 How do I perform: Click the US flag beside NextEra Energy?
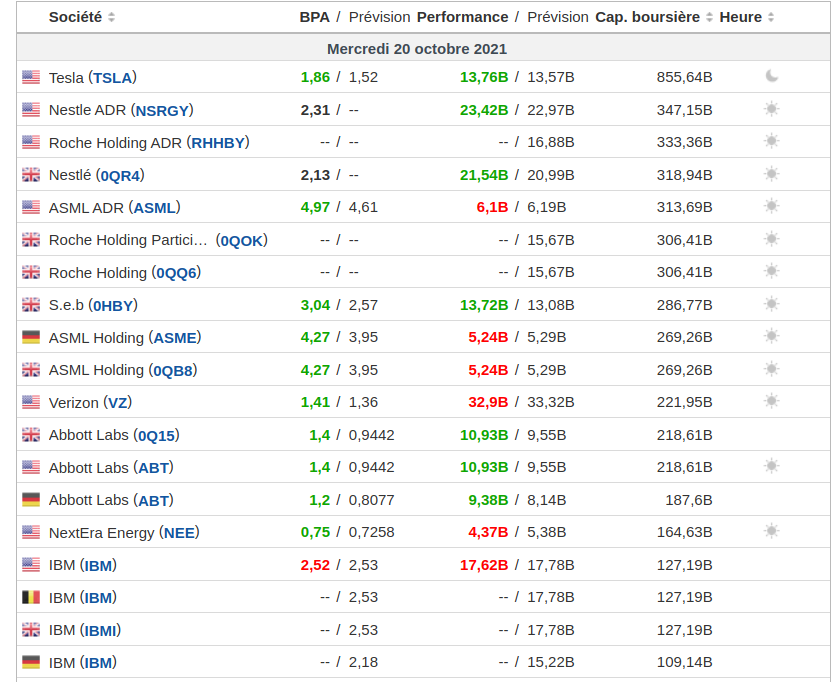31,532
